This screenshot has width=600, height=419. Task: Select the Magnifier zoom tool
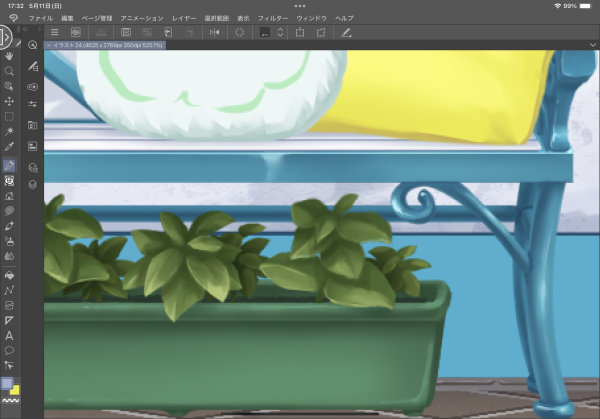(x=9, y=72)
